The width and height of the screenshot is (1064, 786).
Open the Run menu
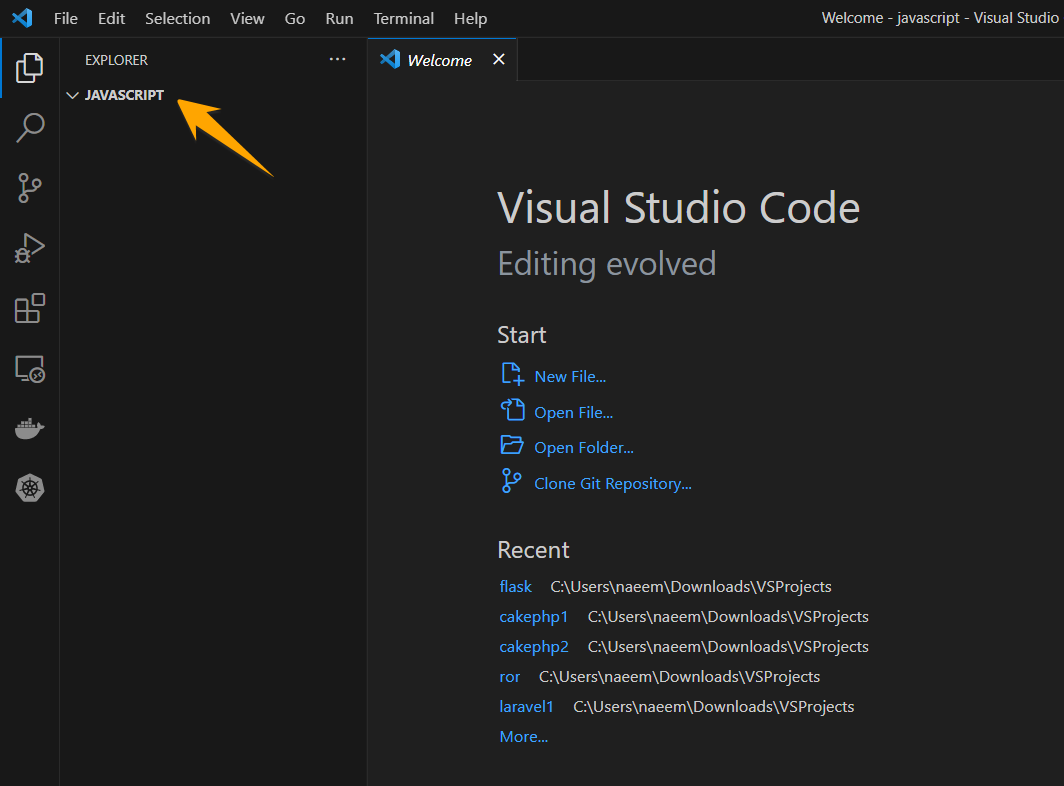(339, 18)
